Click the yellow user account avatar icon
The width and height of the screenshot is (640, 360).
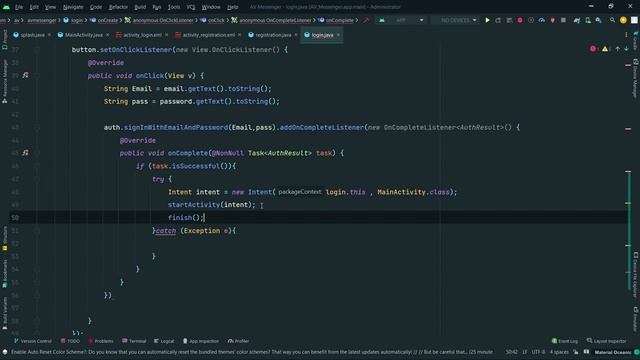[623, 20]
